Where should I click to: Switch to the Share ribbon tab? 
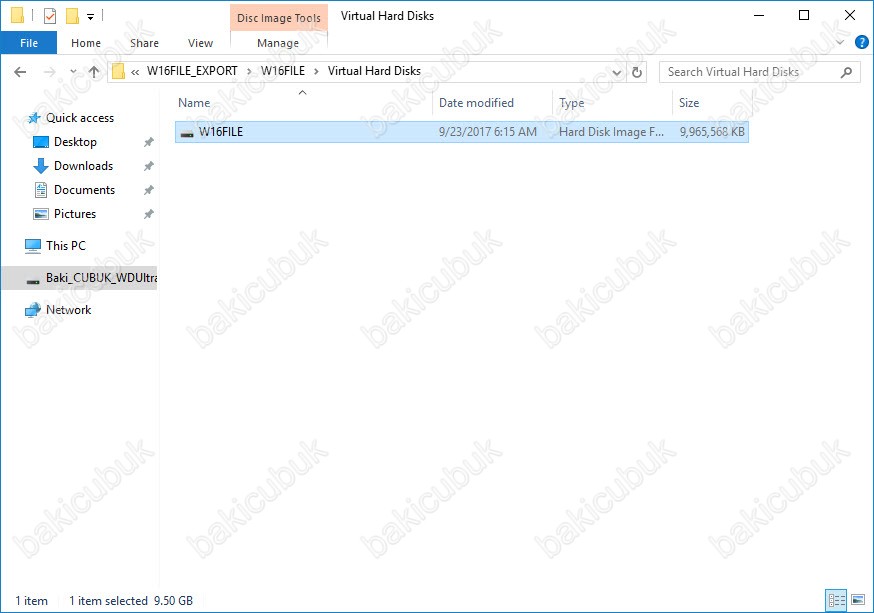click(144, 43)
